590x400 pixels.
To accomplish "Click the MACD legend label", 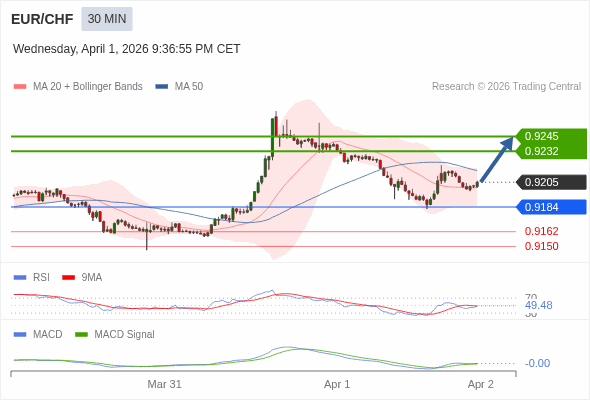I will 48,334.
